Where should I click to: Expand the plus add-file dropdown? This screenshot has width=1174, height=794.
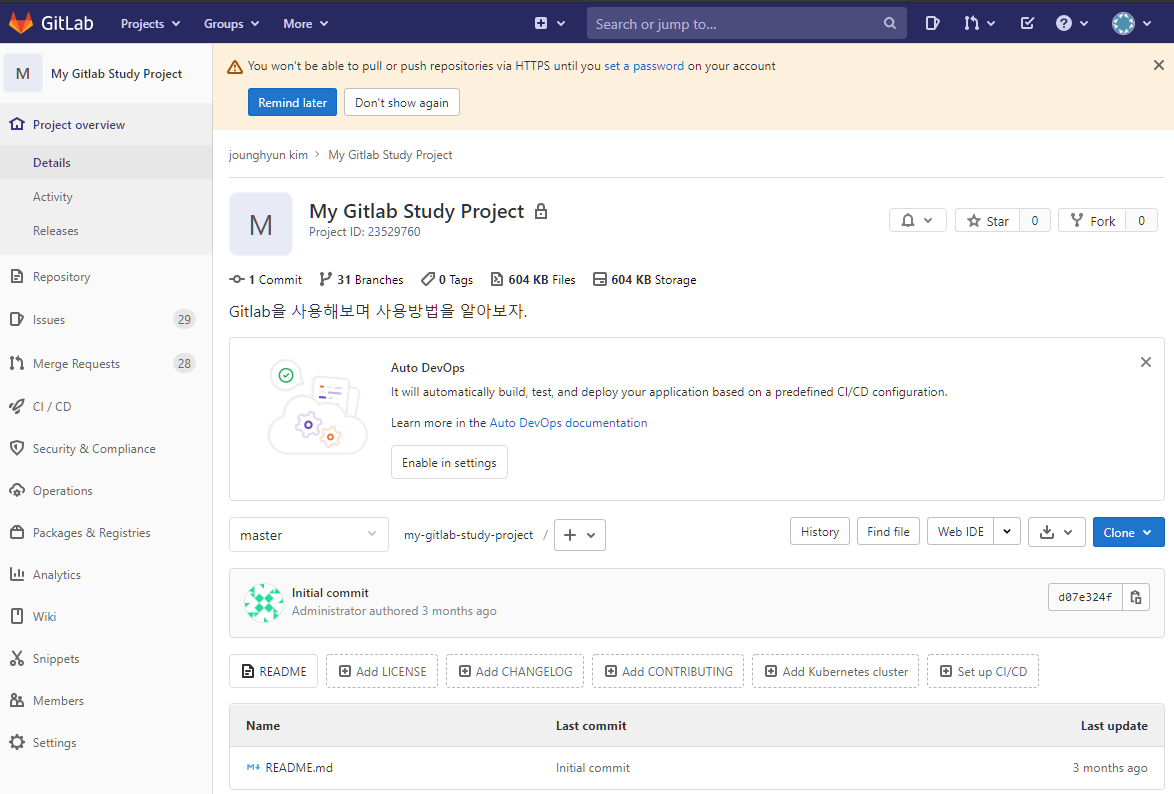(x=580, y=535)
